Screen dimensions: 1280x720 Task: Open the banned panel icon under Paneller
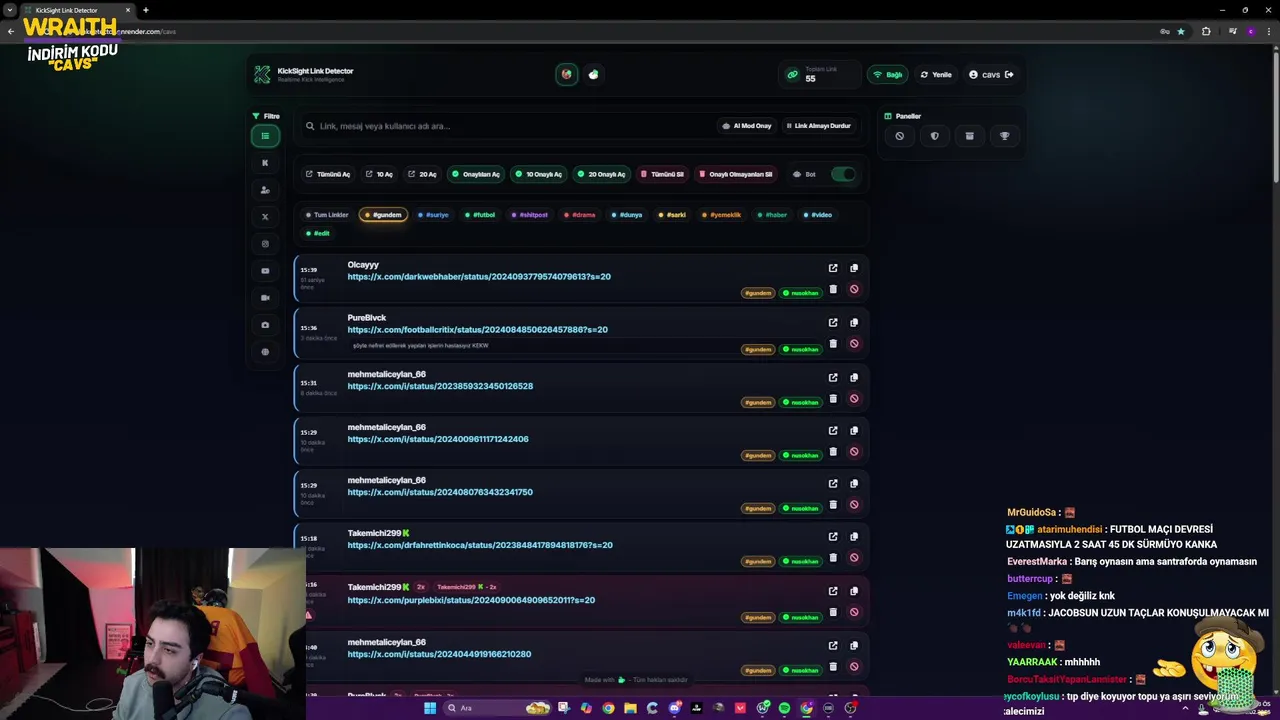coord(900,136)
